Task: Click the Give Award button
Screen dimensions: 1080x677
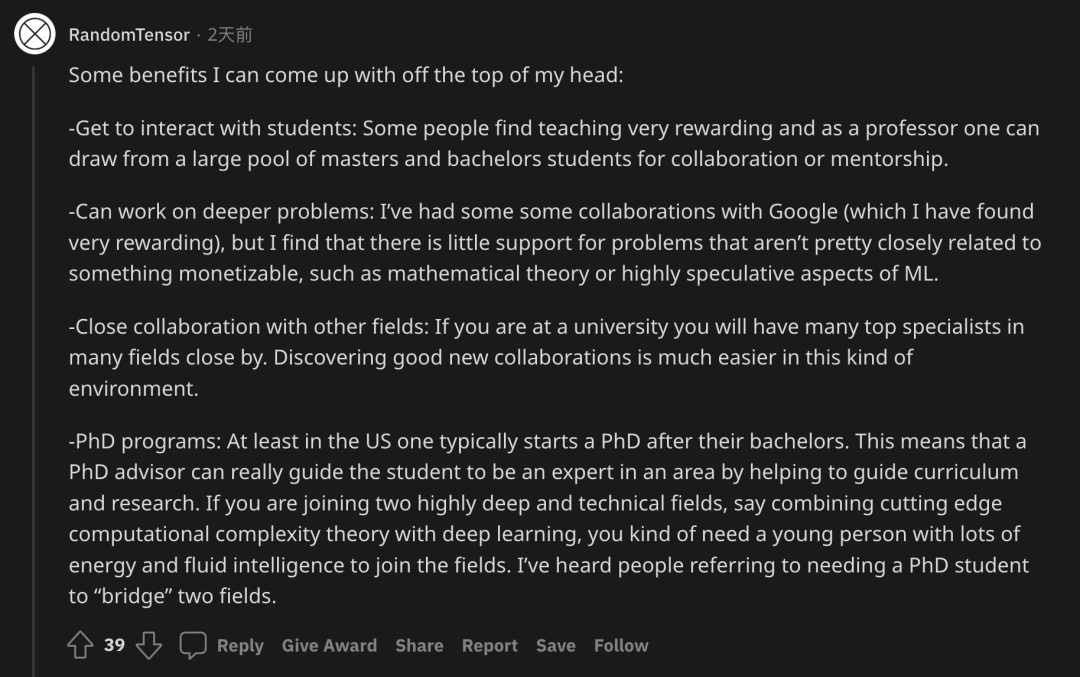Action: (329, 646)
